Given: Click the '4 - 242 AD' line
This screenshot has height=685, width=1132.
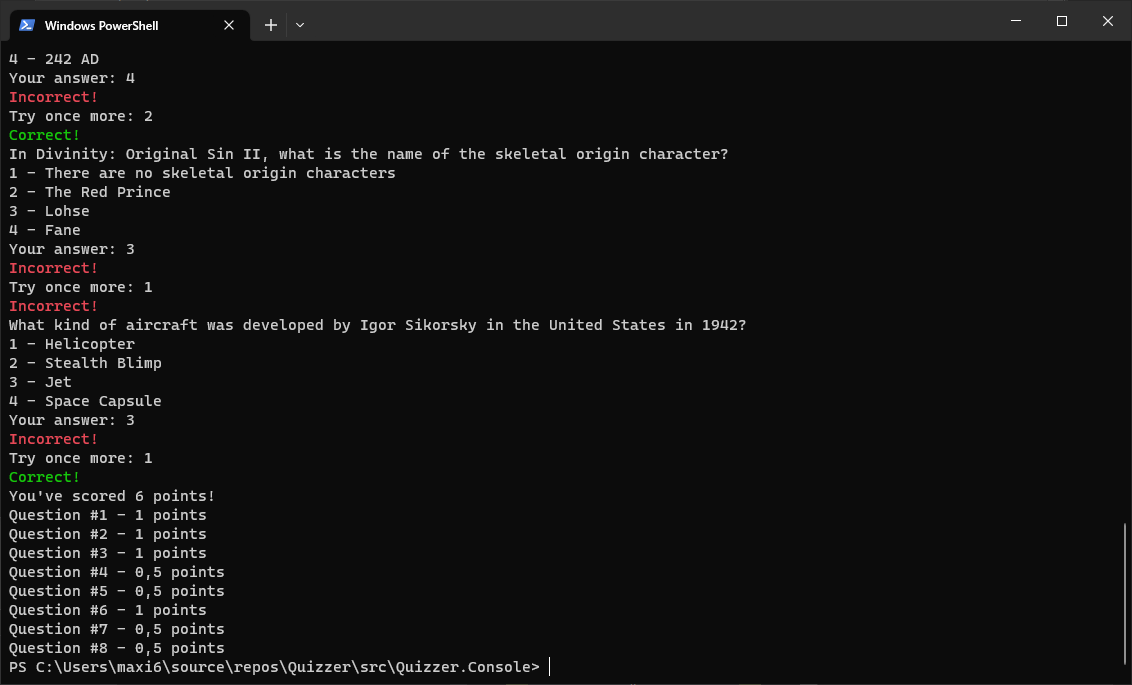Looking at the screenshot, I should tap(54, 59).
